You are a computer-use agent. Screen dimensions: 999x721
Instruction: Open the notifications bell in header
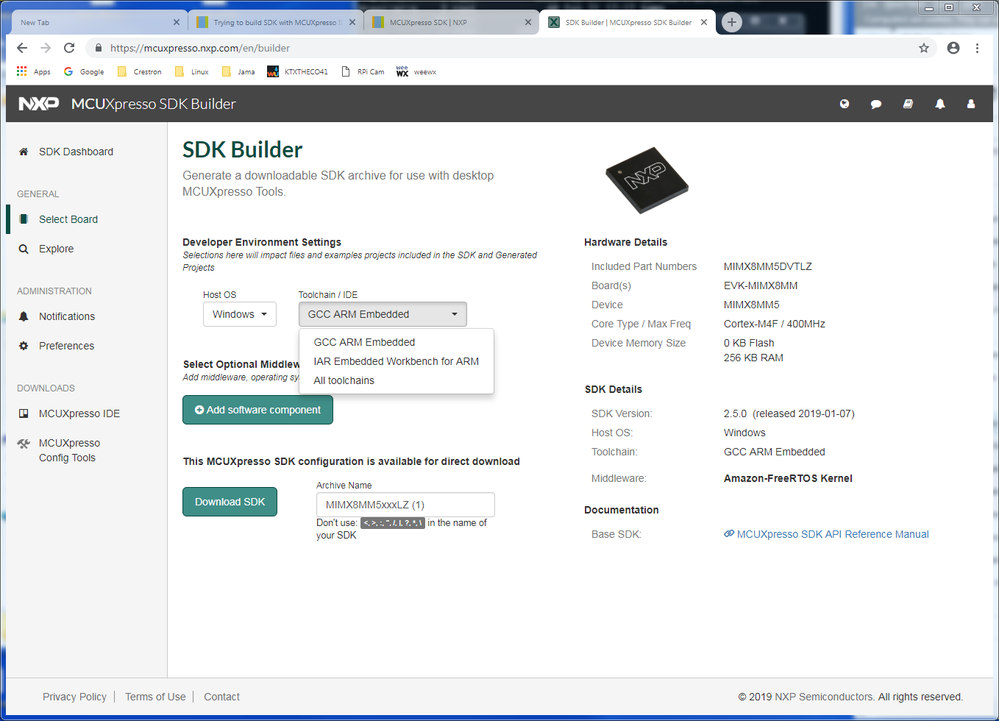point(940,104)
